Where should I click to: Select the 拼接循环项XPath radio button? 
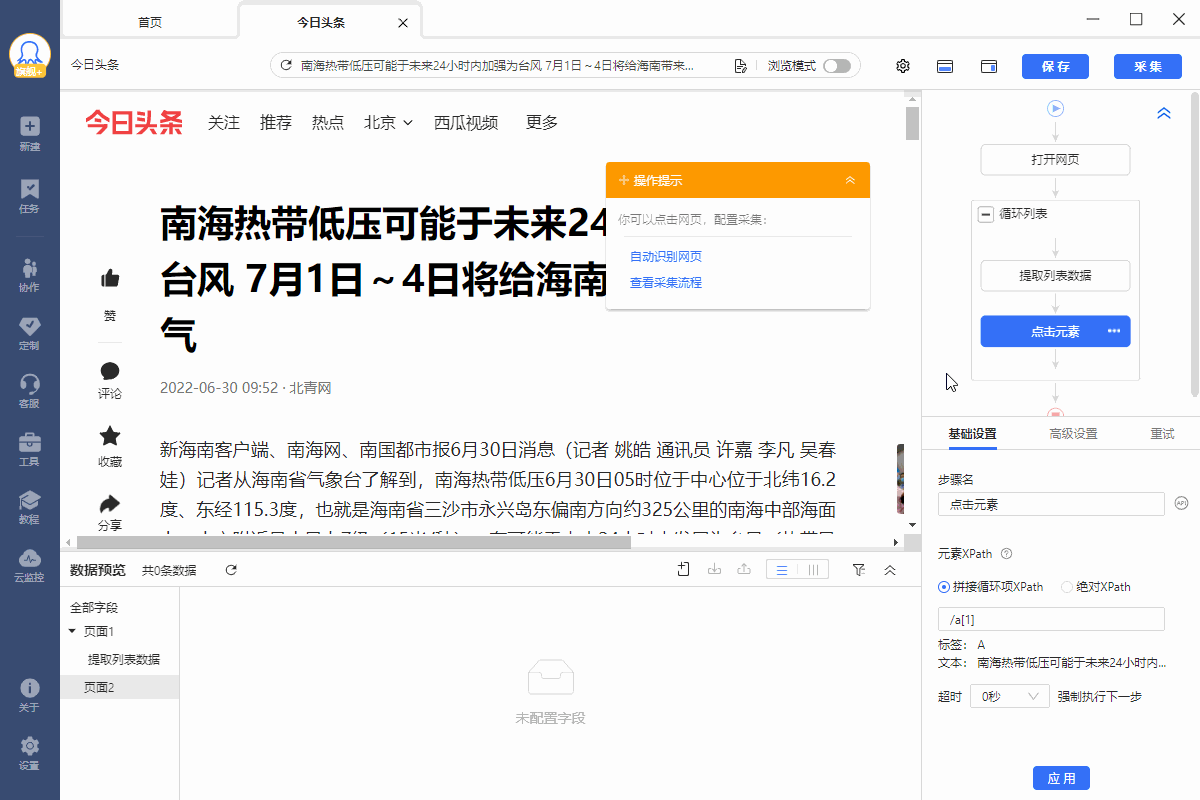pos(944,587)
